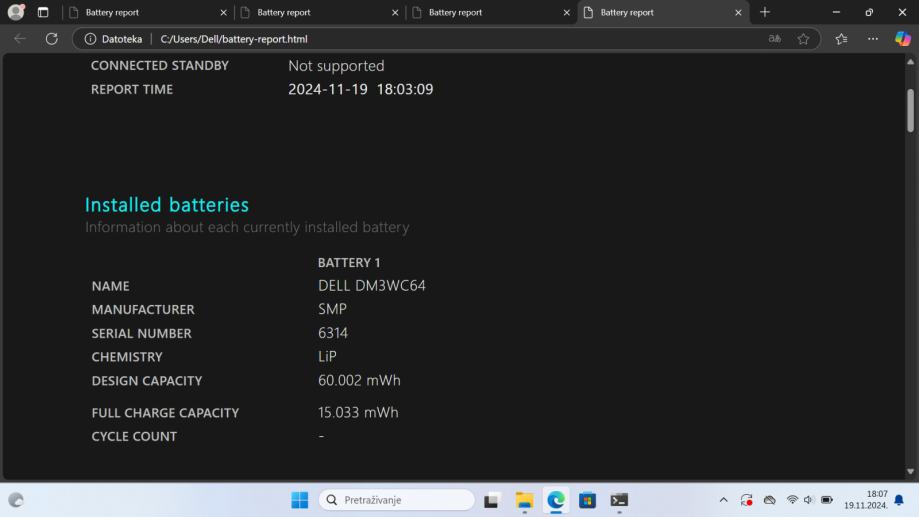The width and height of the screenshot is (919, 517).
Task: Click the page vertical scrollbar thumb
Action: coord(910,110)
